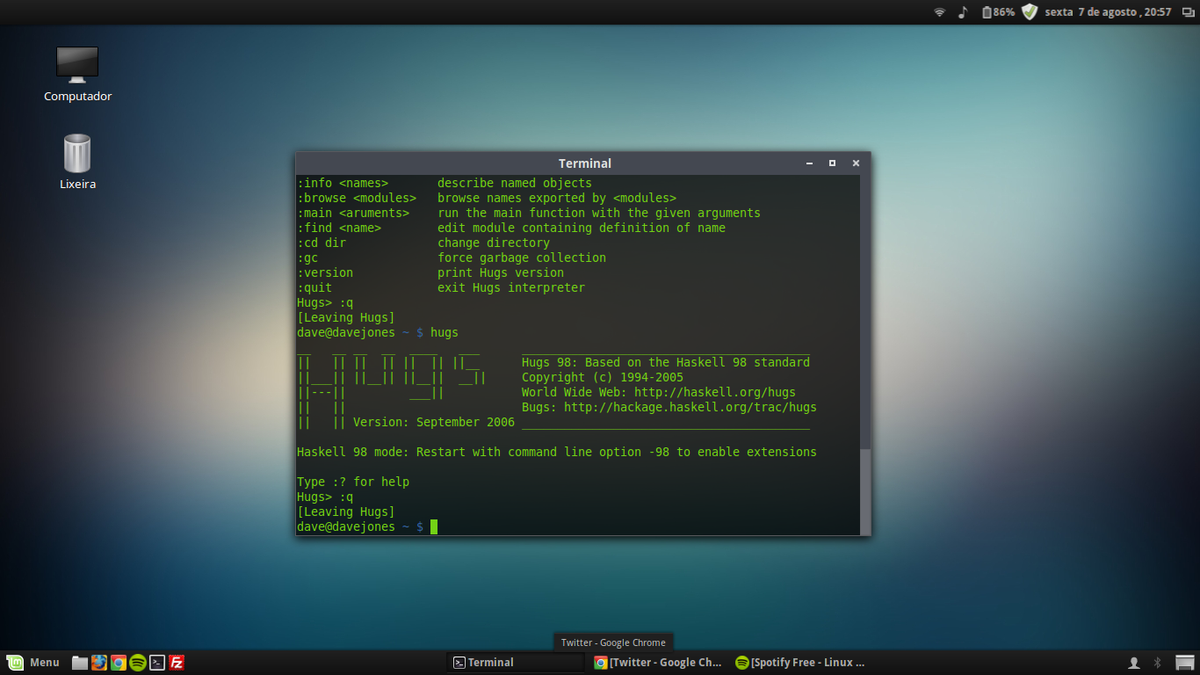Open the Linux Mint Menu
This screenshot has width=1200, height=675.
(33, 662)
